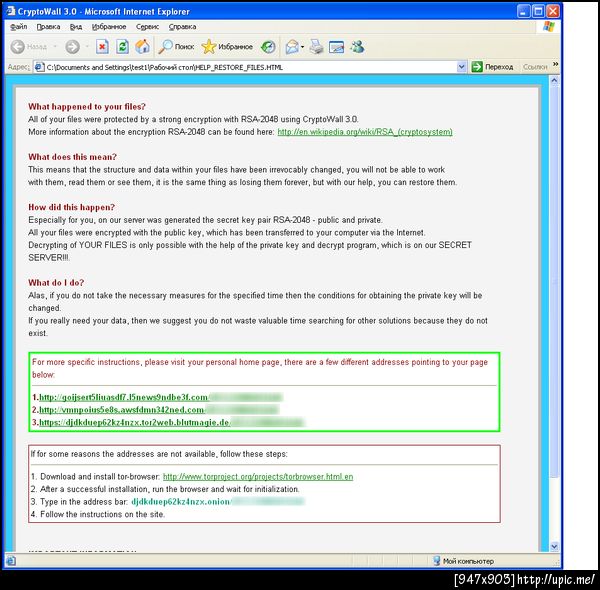Image resolution: width=600 pixels, height=590 pixels.
Task: Stop page loading with red X icon
Action: click(x=102, y=47)
